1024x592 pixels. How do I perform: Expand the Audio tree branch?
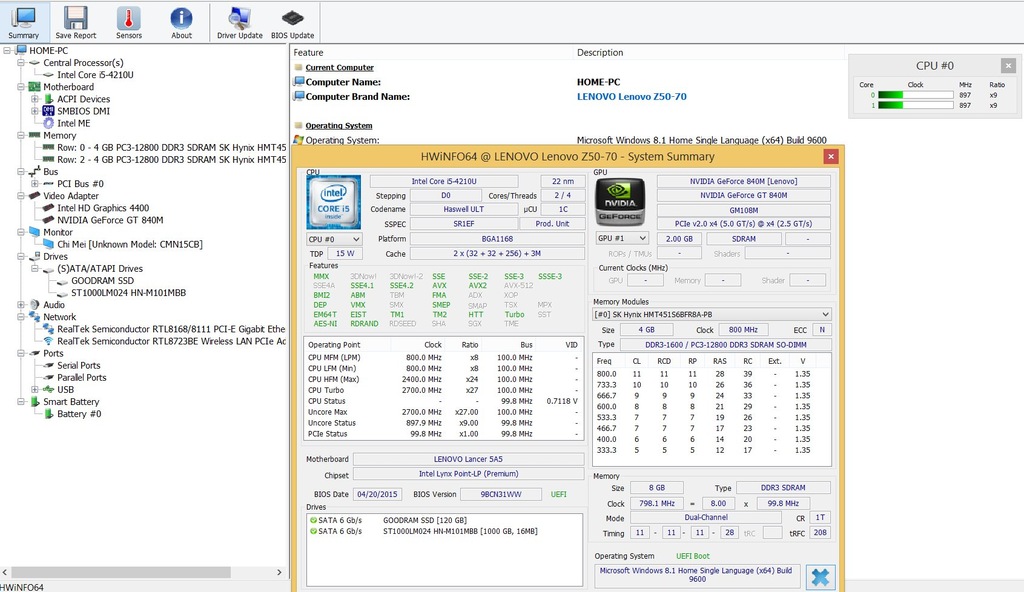pos(21,304)
